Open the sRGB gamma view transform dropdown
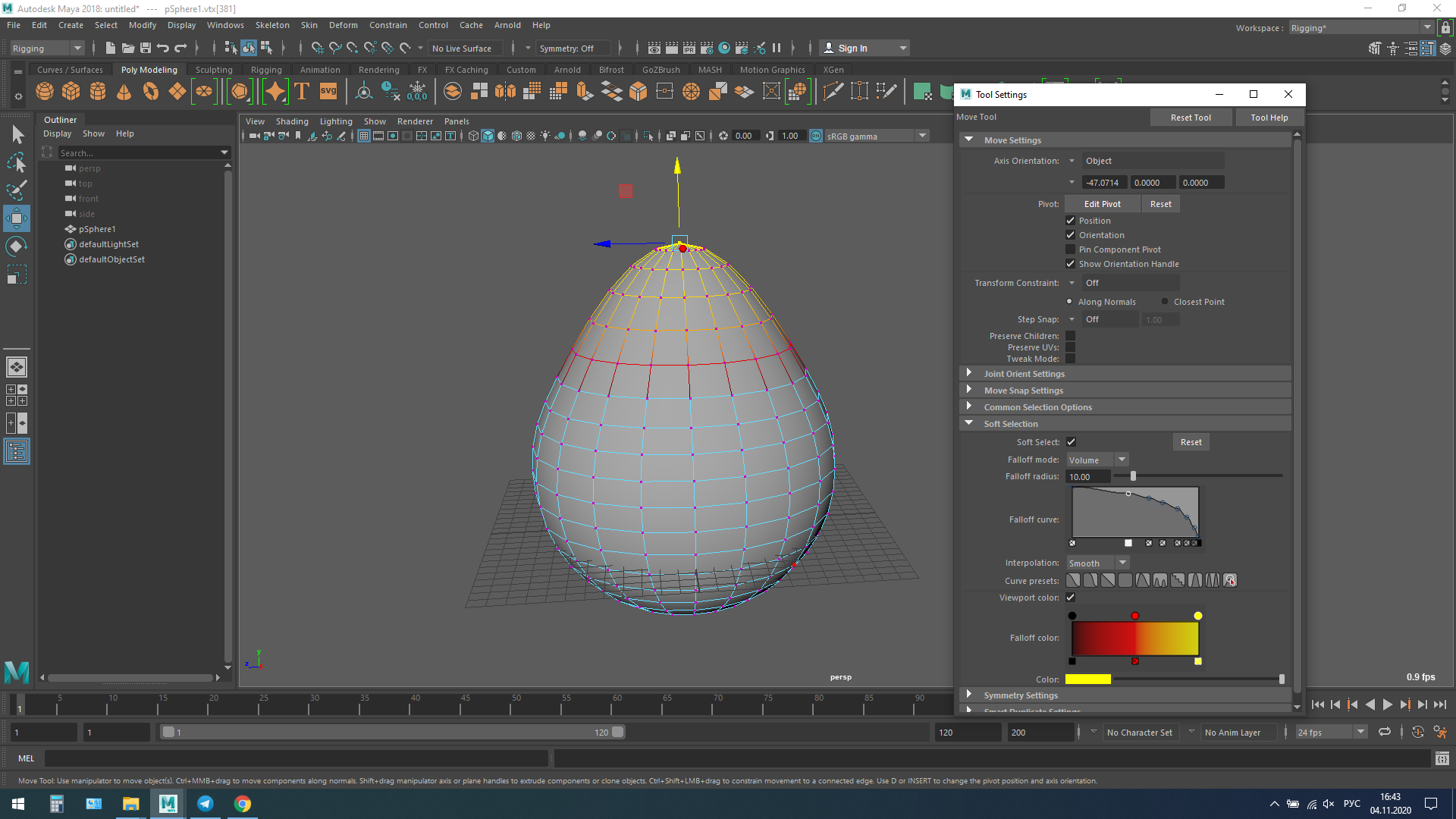 click(x=877, y=136)
